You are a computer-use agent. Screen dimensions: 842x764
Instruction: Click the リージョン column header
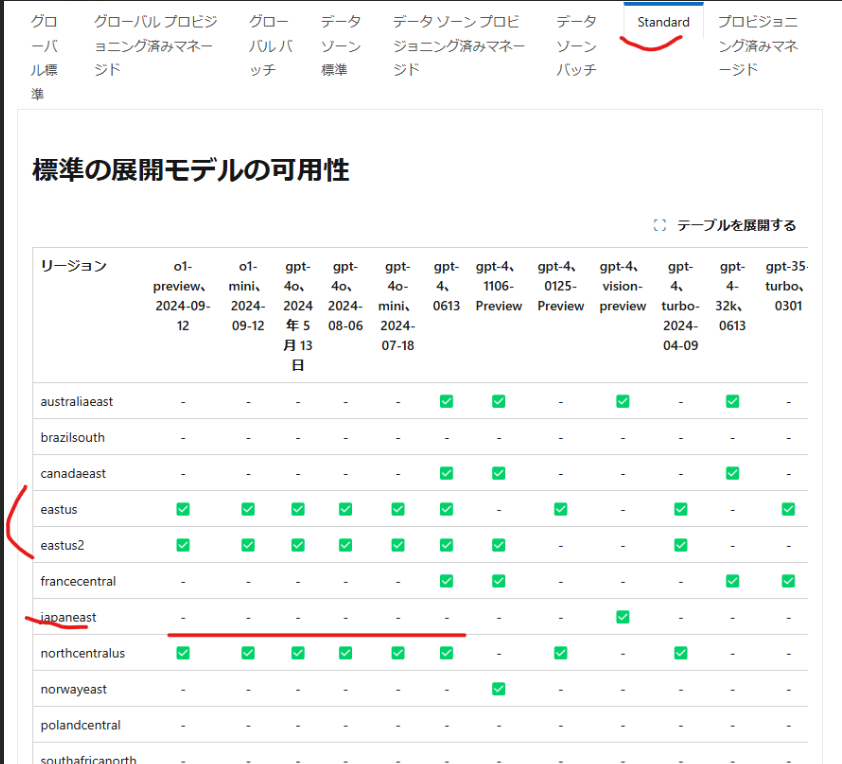coord(74,266)
